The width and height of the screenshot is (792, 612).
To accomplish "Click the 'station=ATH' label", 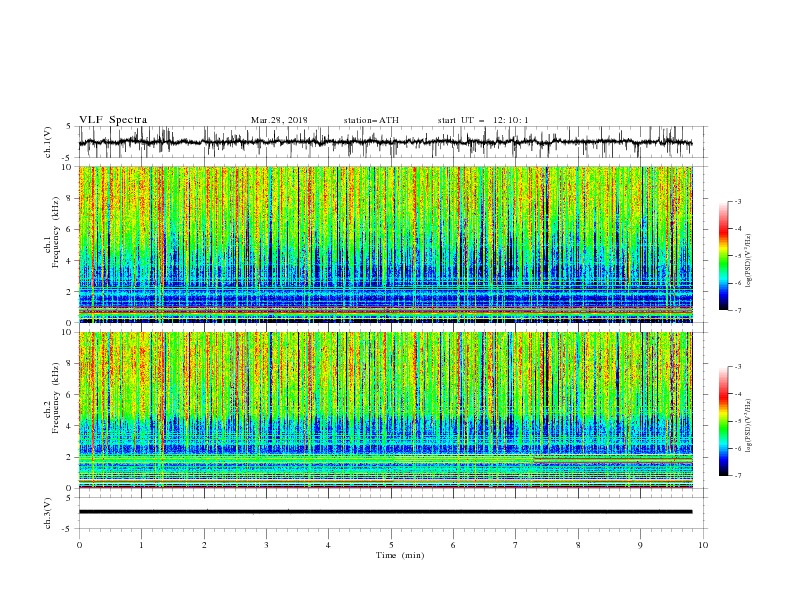I will tap(371, 120).
